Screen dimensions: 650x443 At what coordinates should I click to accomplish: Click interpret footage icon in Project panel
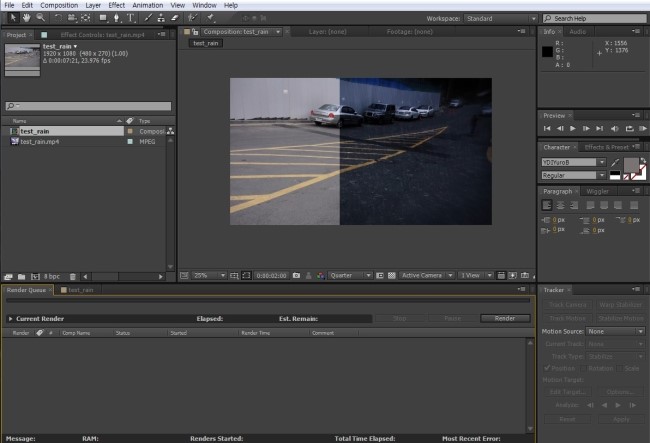(x=8, y=276)
